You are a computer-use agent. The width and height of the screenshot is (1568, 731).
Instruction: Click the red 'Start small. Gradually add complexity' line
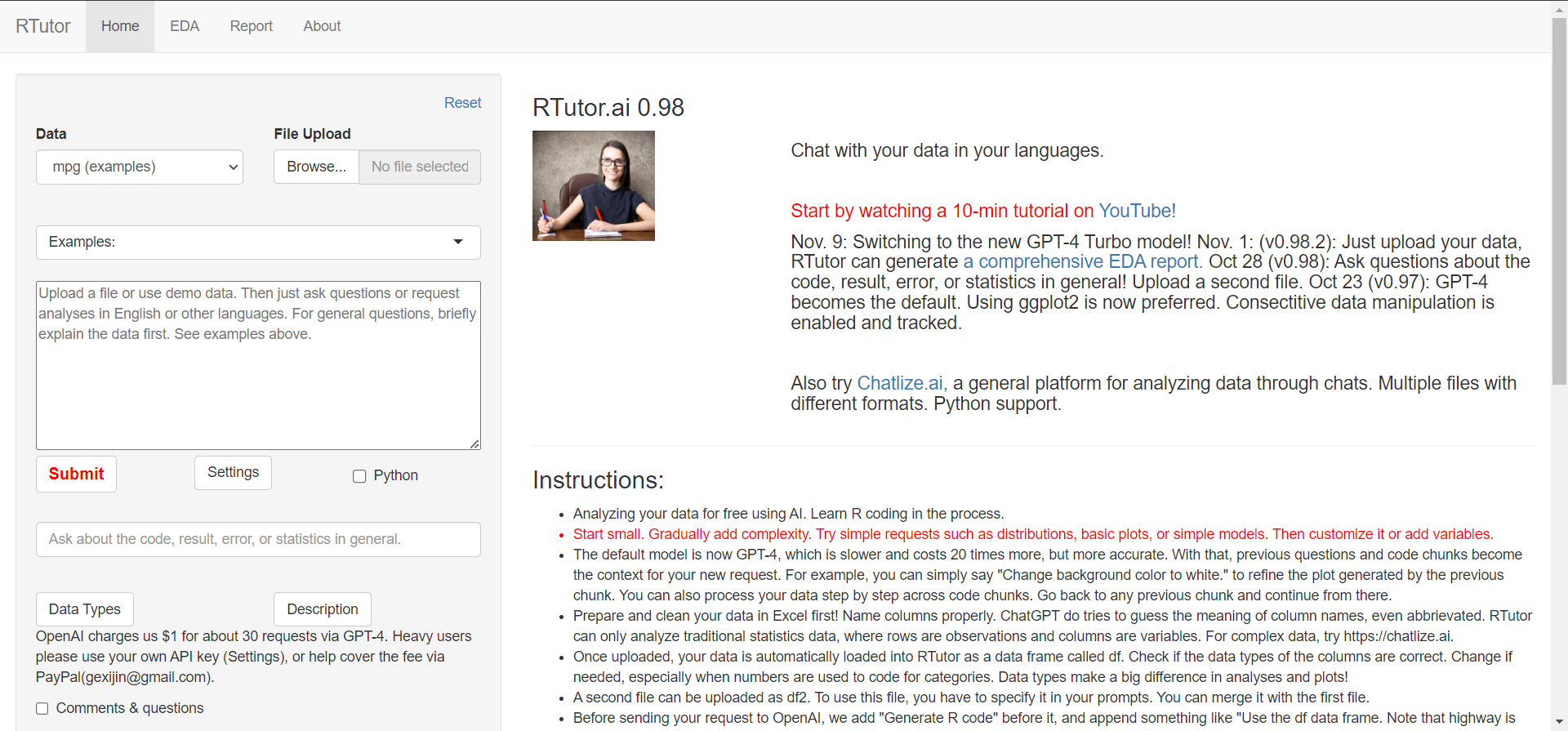(1033, 534)
